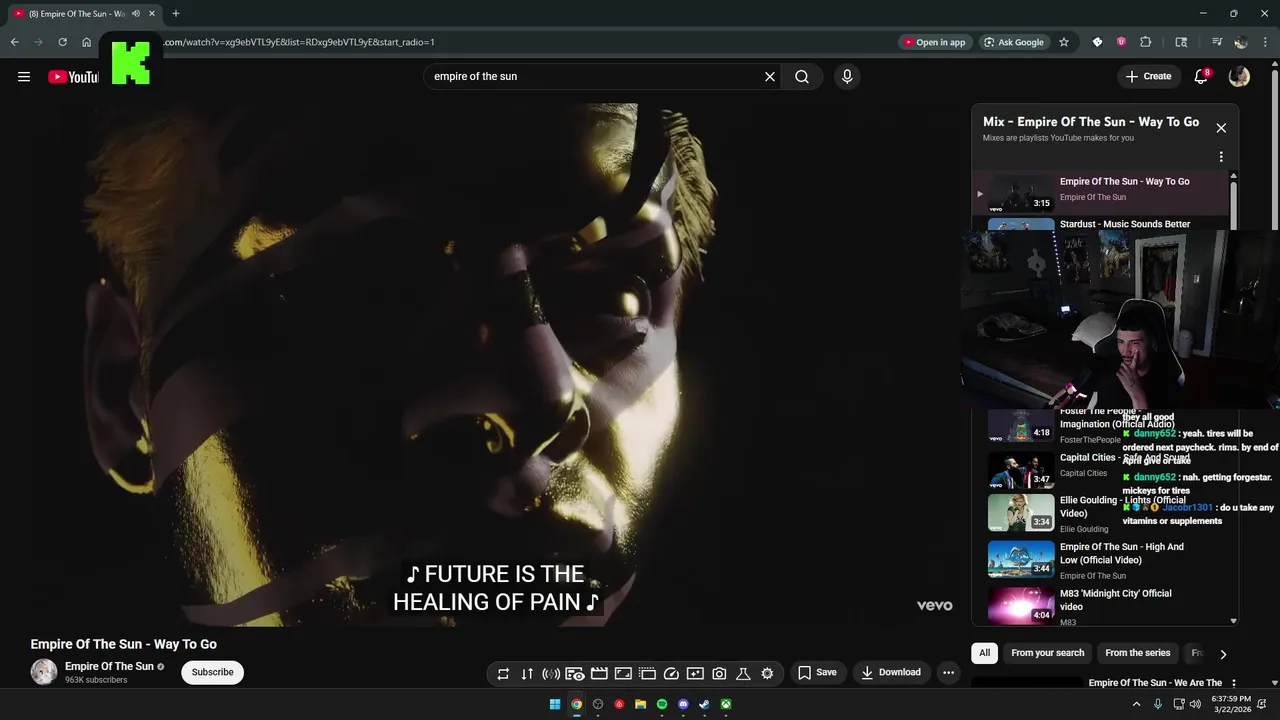Toggle cinema mode clapperboard icon

coord(599,674)
